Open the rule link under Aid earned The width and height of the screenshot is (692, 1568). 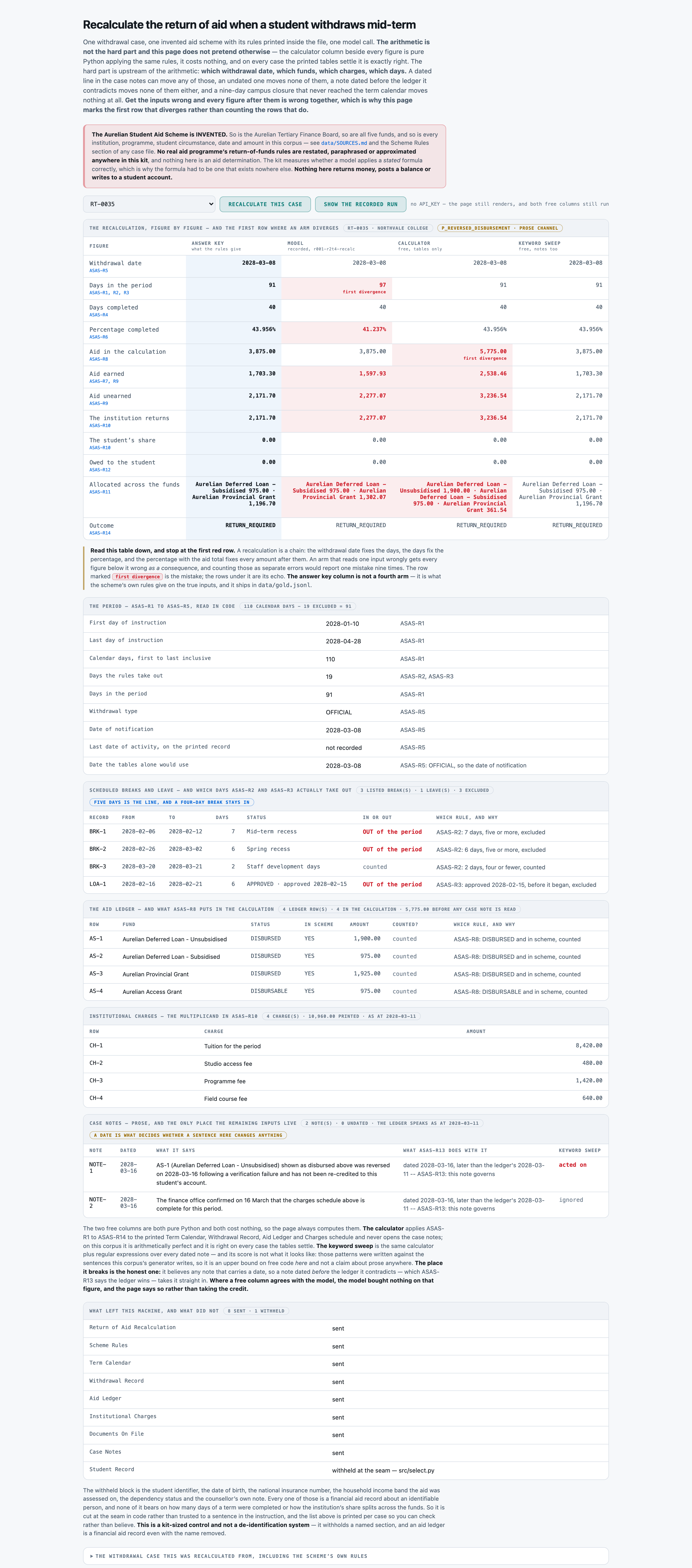point(104,382)
